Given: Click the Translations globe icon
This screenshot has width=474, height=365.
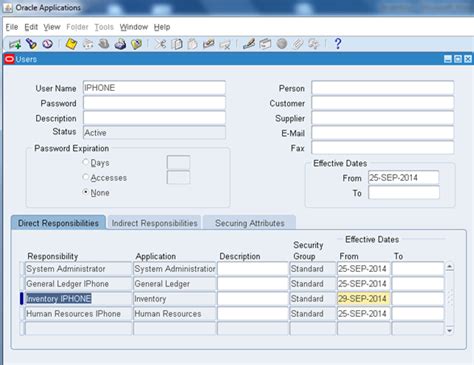Looking at the screenshot, I should (x=282, y=44).
